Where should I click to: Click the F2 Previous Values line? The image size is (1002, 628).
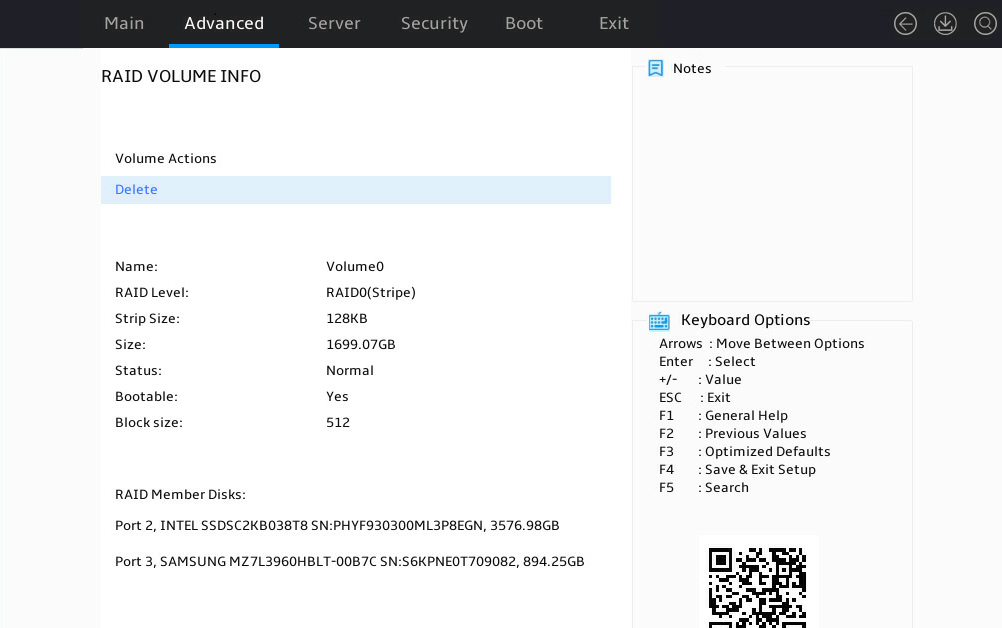coord(732,434)
